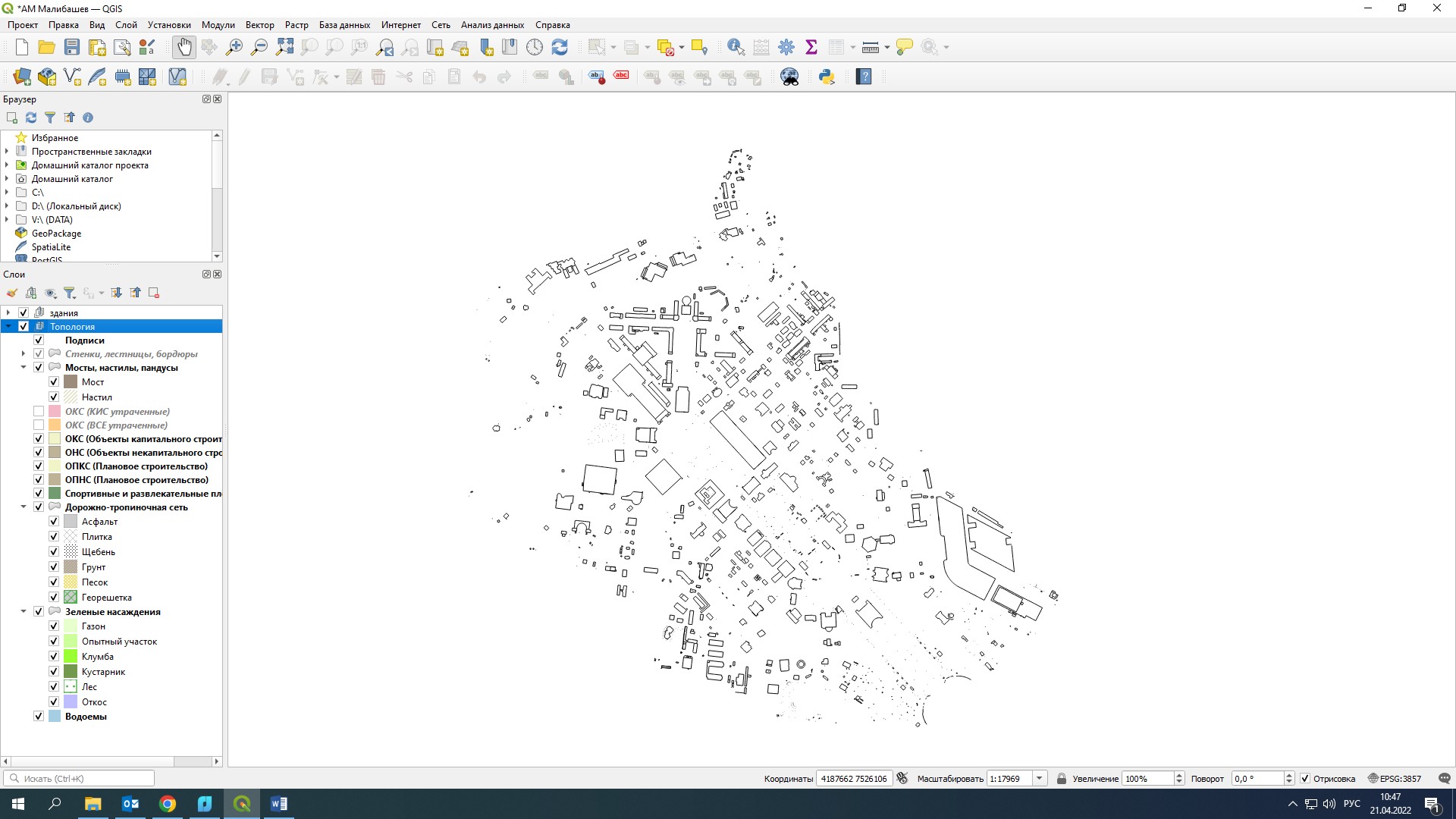Open the statistical summary sigma icon
The height and width of the screenshot is (819, 1456).
pos(811,47)
